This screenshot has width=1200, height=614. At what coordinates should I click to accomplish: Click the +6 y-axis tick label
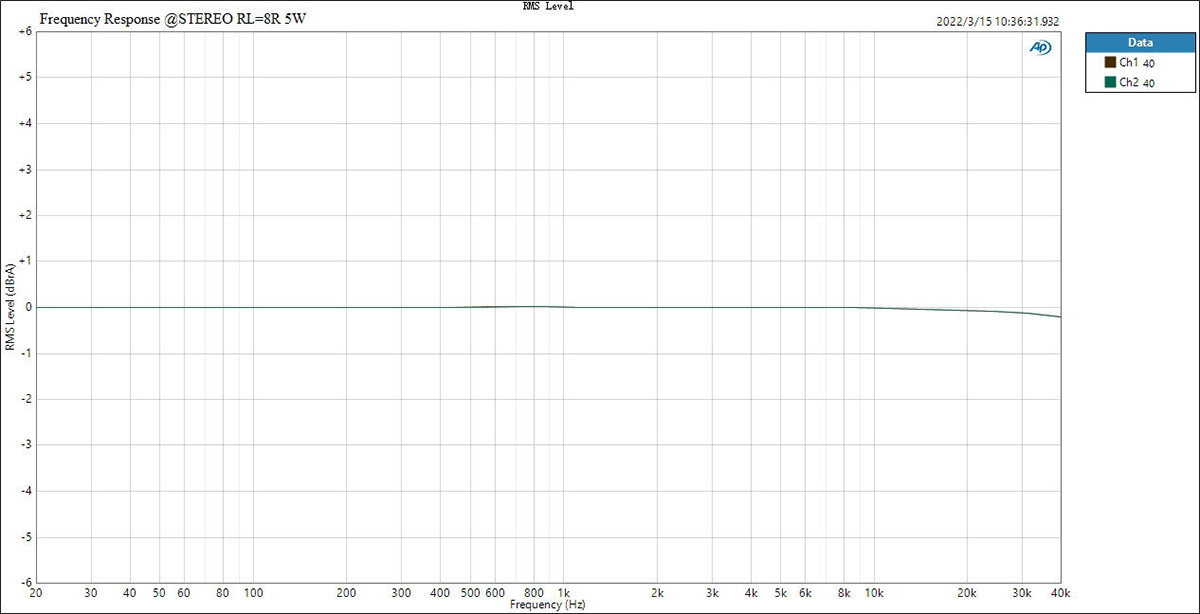coord(24,31)
